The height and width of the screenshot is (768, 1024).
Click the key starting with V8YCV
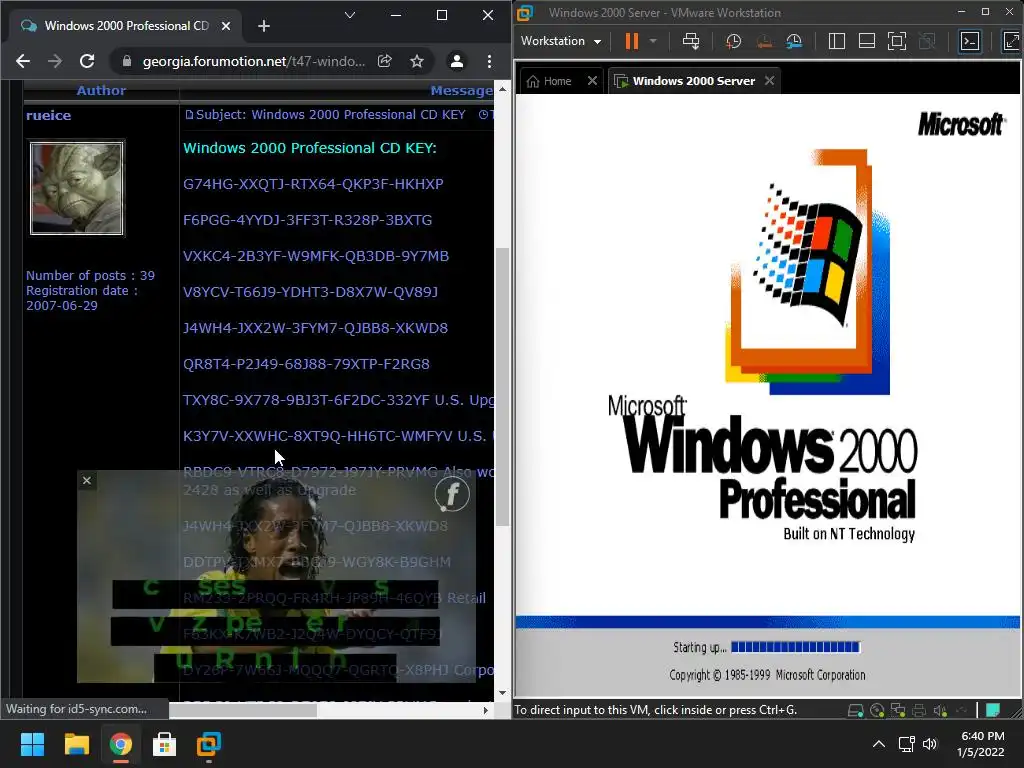[310, 292]
